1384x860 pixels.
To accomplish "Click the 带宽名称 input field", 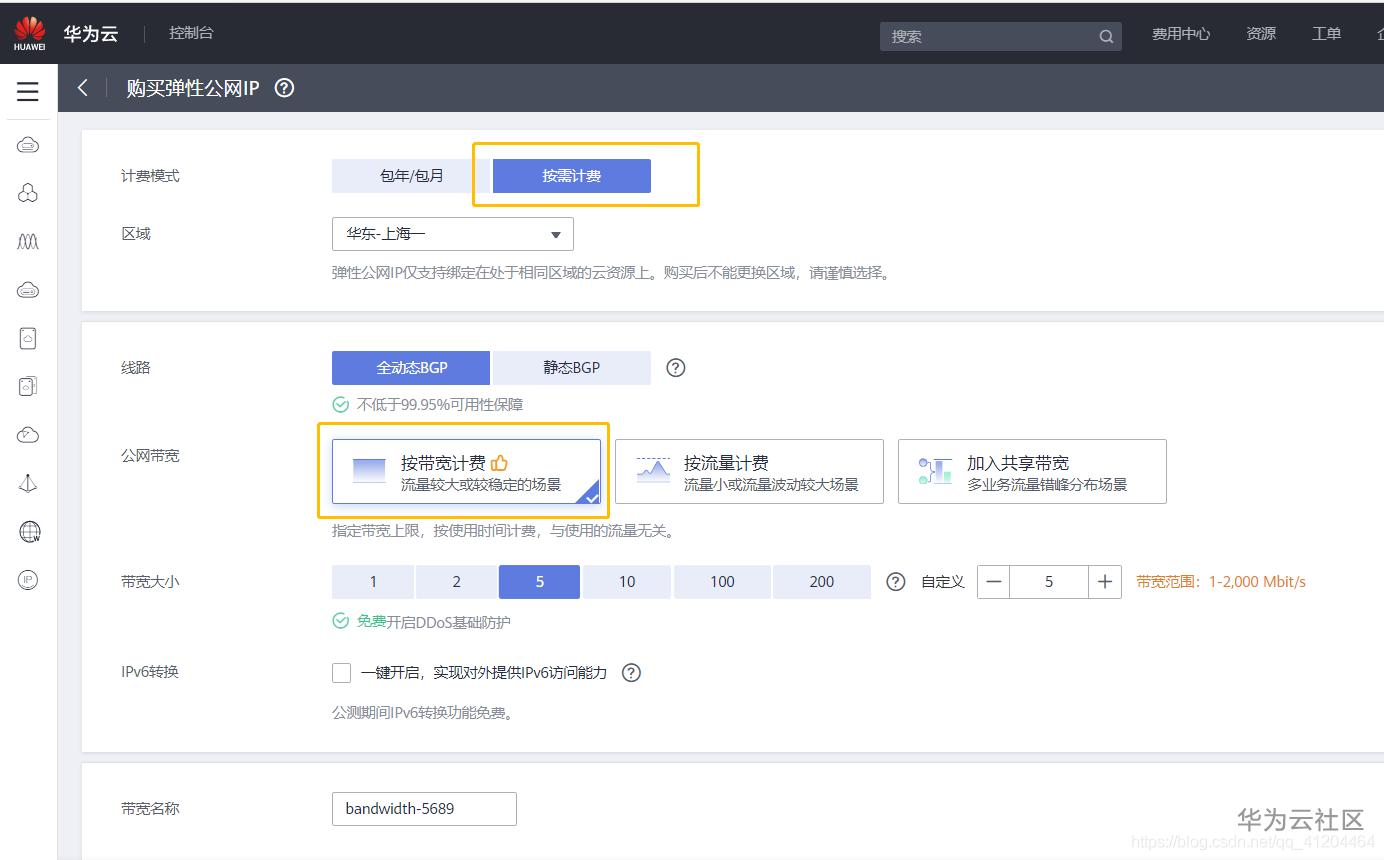I will click(x=424, y=809).
